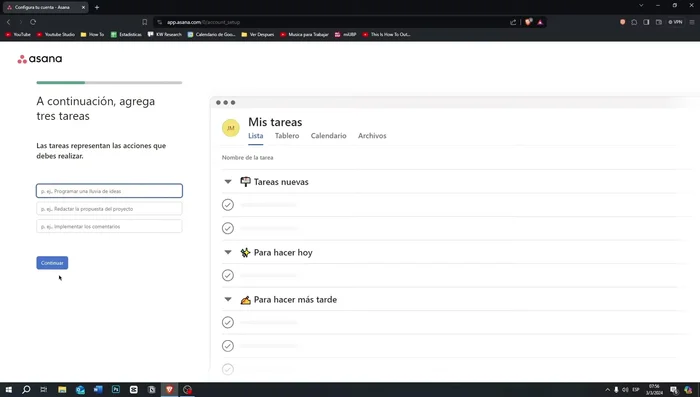Focus the Programar una lluvia de ideas field
This screenshot has height=397, width=700.
[109, 191]
